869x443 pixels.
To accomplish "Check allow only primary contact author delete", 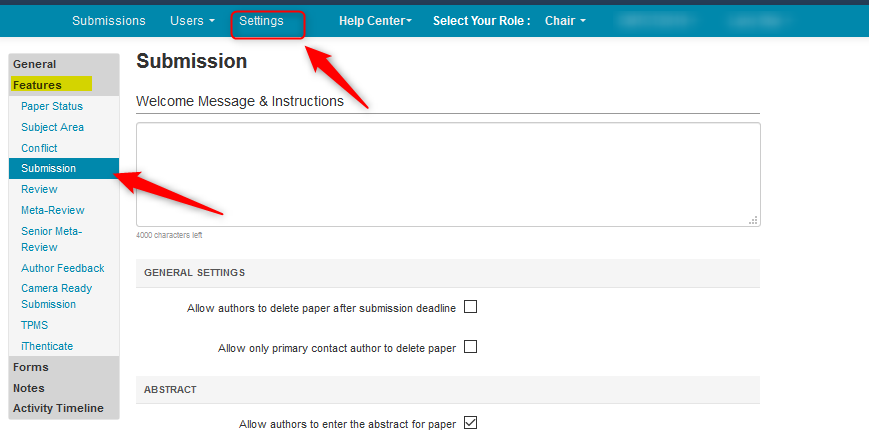I will click(x=471, y=347).
